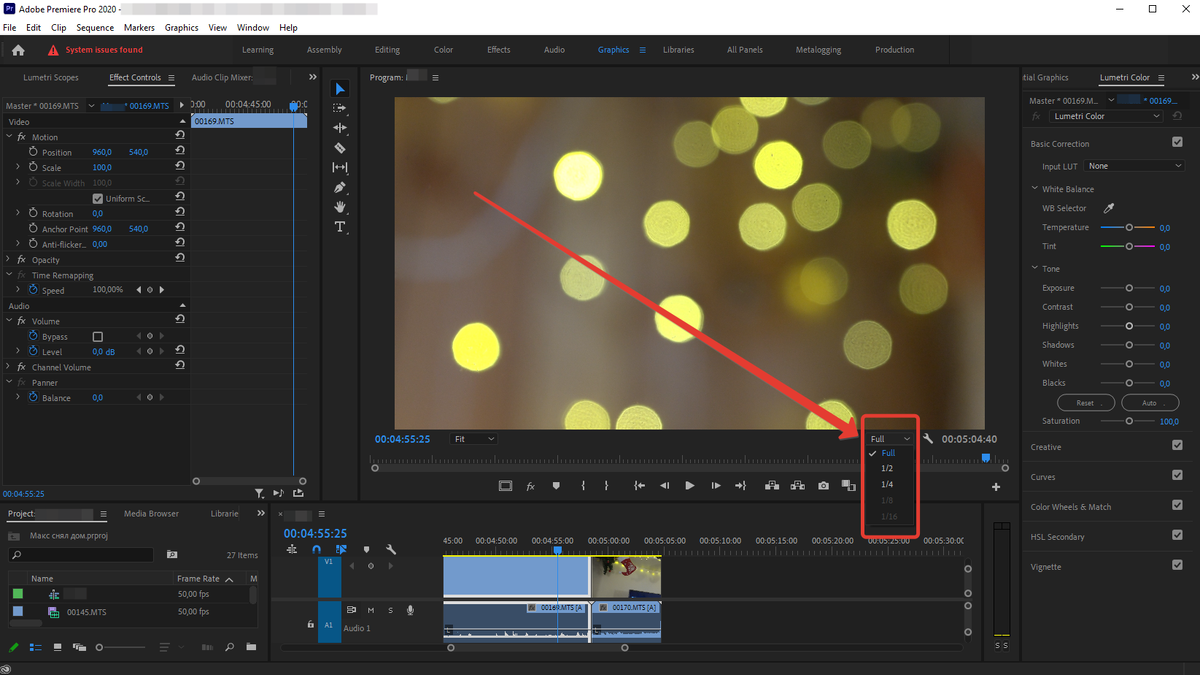The image size is (1200, 675).
Task: Toggle Linked Selection in timeline
Action: click(x=341, y=549)
